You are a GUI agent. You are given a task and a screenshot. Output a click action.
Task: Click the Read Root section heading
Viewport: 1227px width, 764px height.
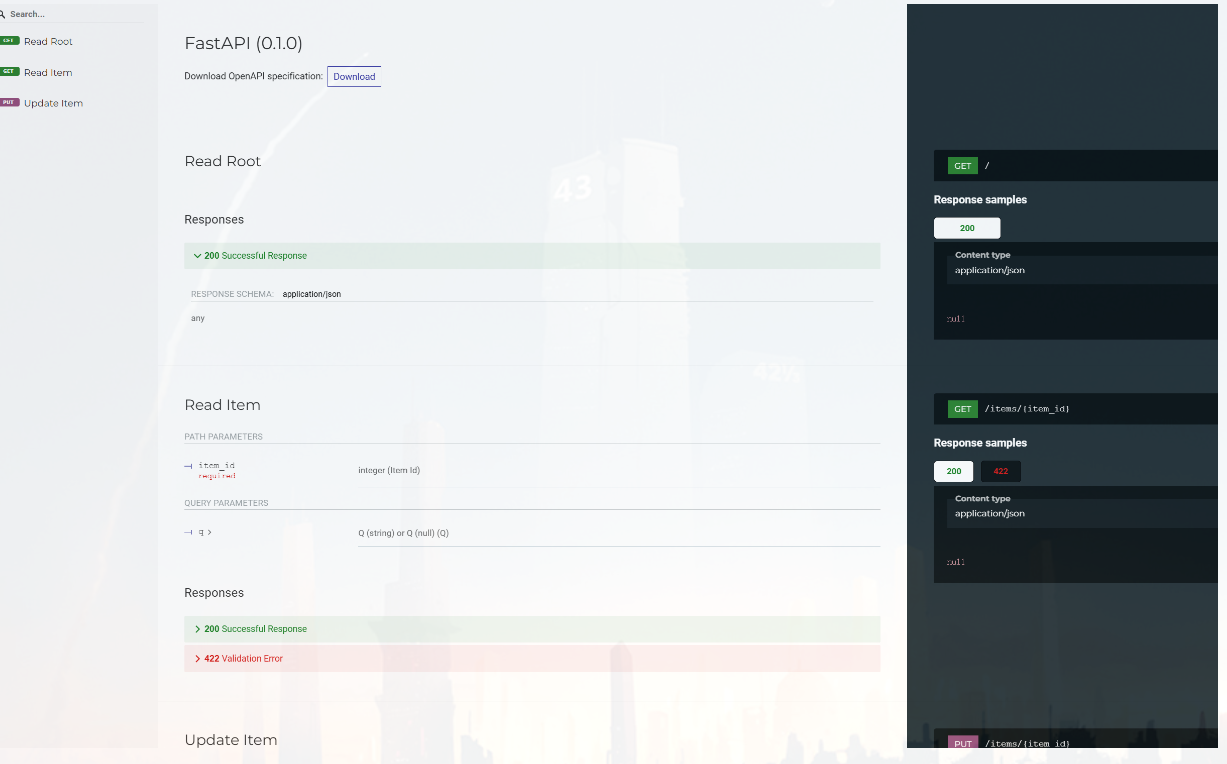(x=223, y=161)
